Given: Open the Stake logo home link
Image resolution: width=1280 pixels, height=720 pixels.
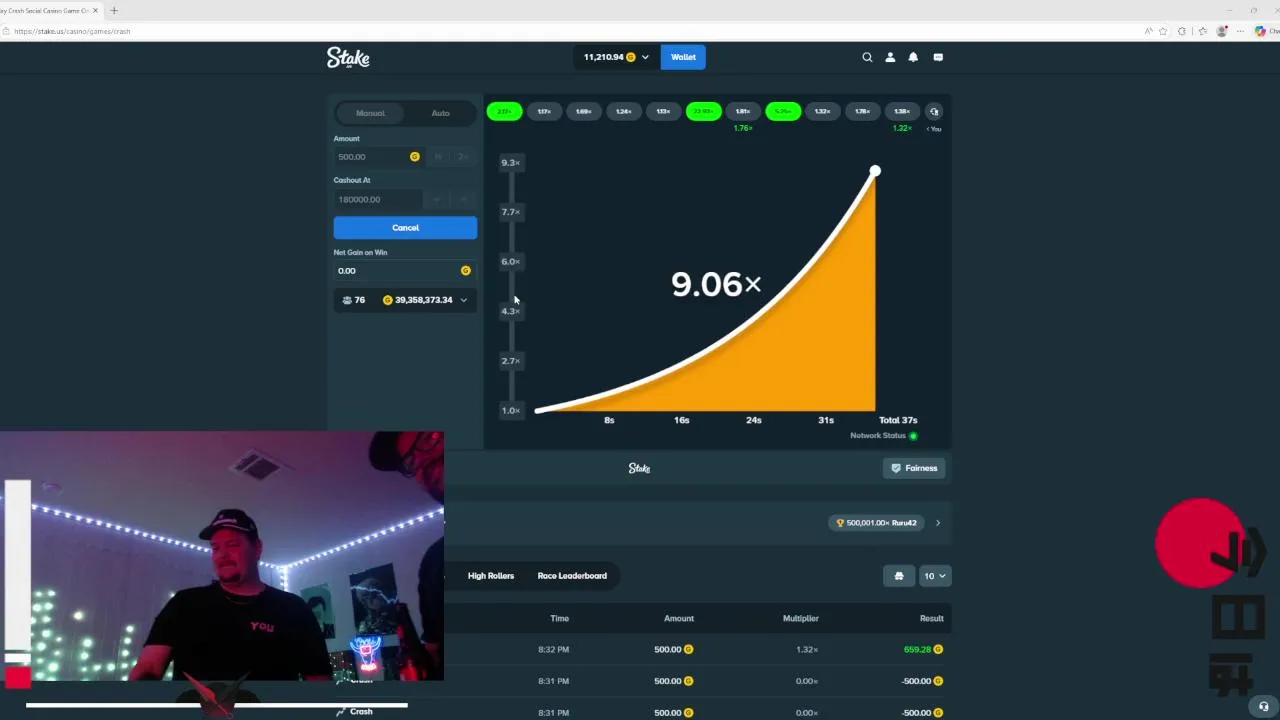Looking at the screenshot, I should click(348, 58).
